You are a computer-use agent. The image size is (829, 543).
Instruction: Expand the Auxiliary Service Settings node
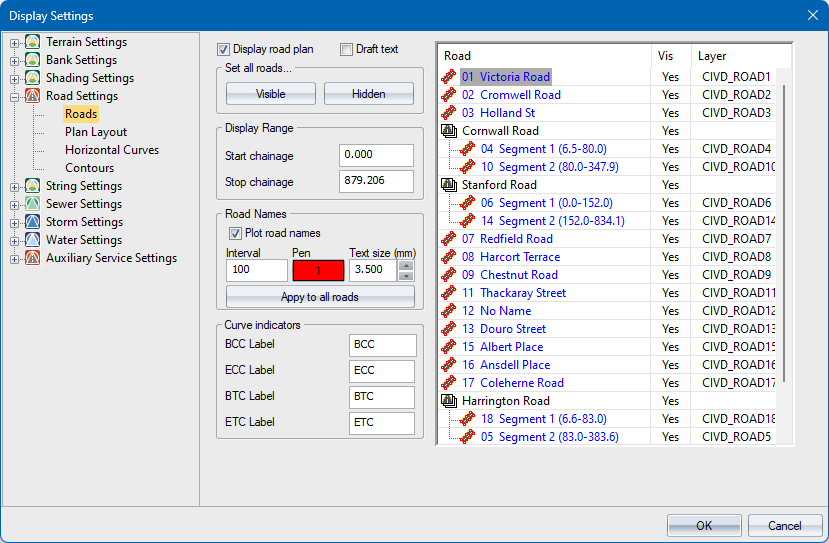click(14, 258)
